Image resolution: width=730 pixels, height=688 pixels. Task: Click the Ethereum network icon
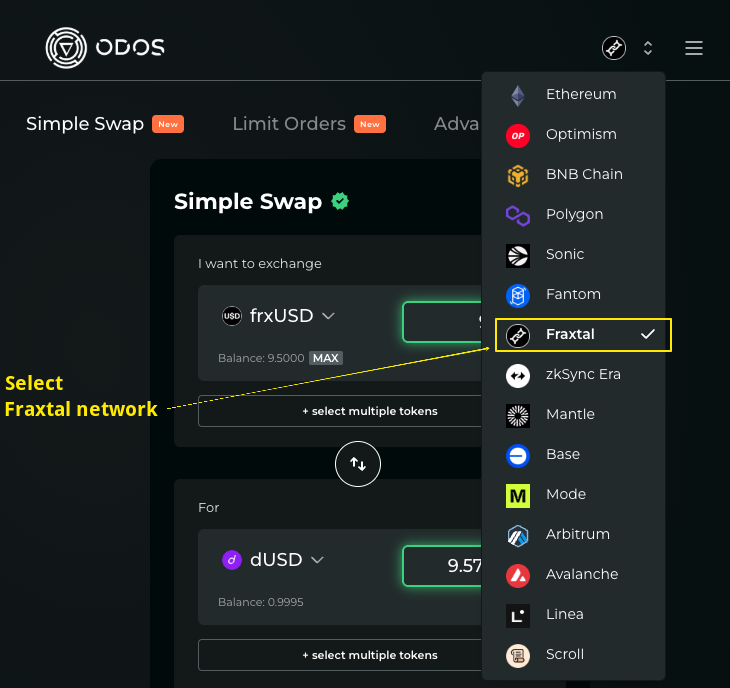pyautogui.click(x=517, y=95)
